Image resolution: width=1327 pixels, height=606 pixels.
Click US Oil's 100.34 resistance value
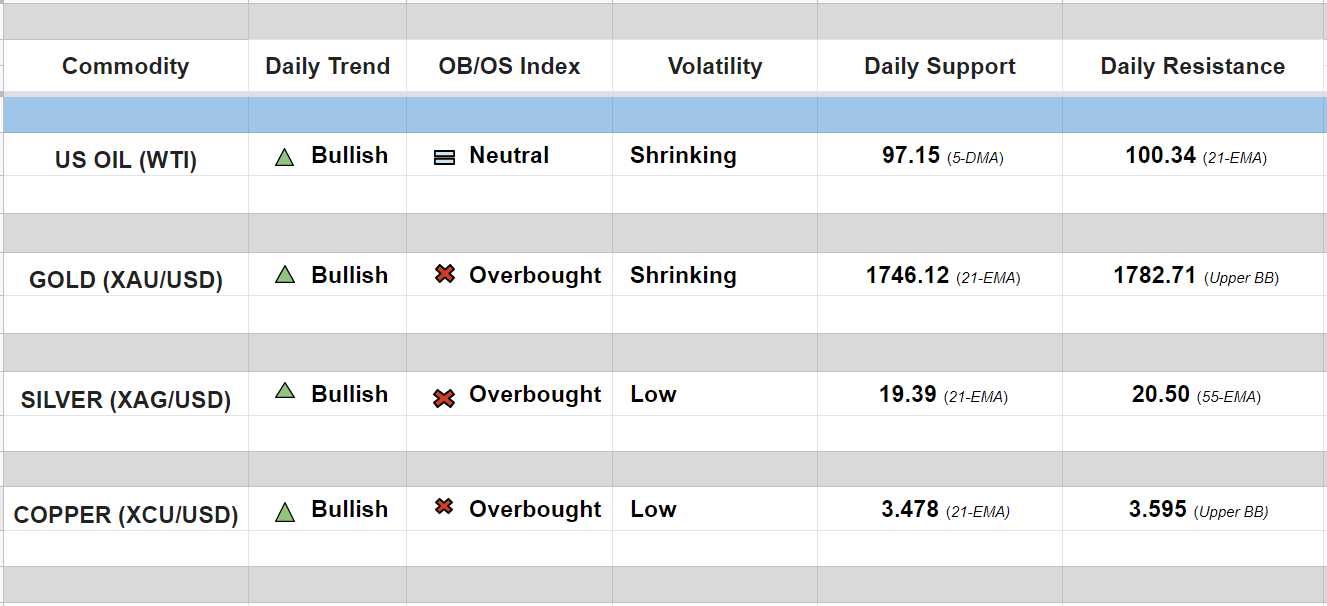pyautogui.click(x=1160, y=156)
